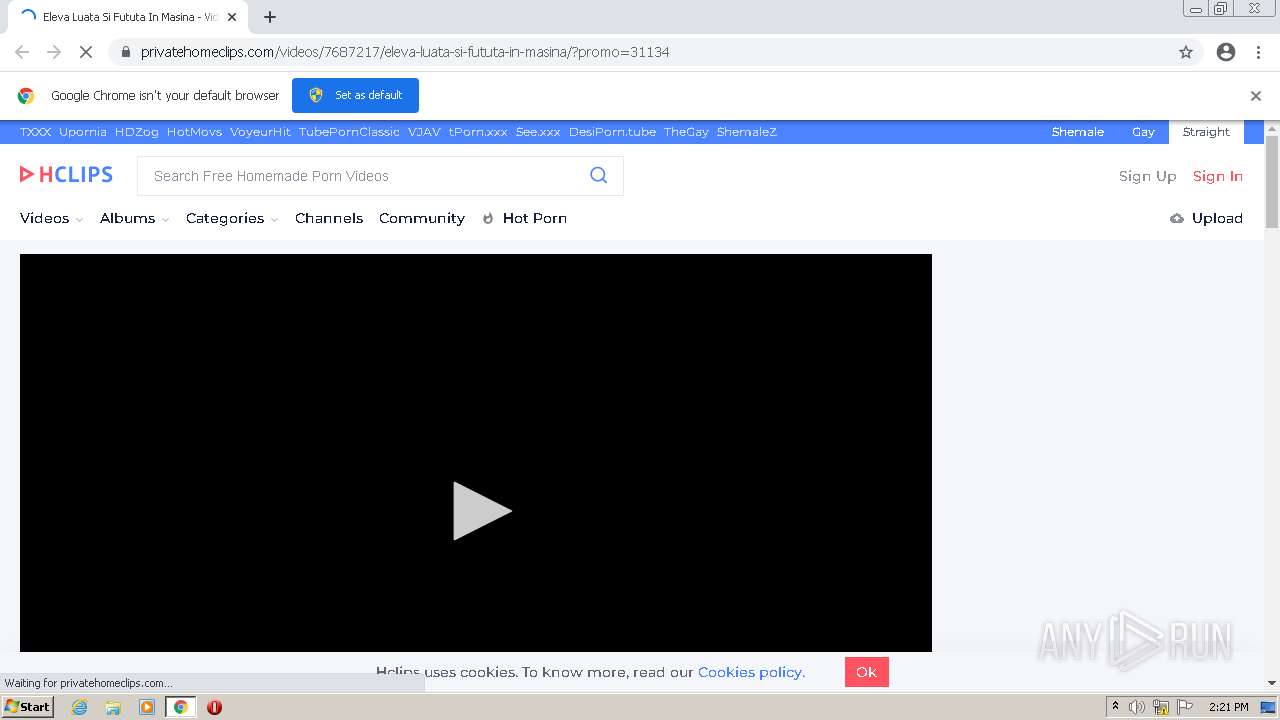
Task: Show hidden tray icons arrow
Action: 1115,707
